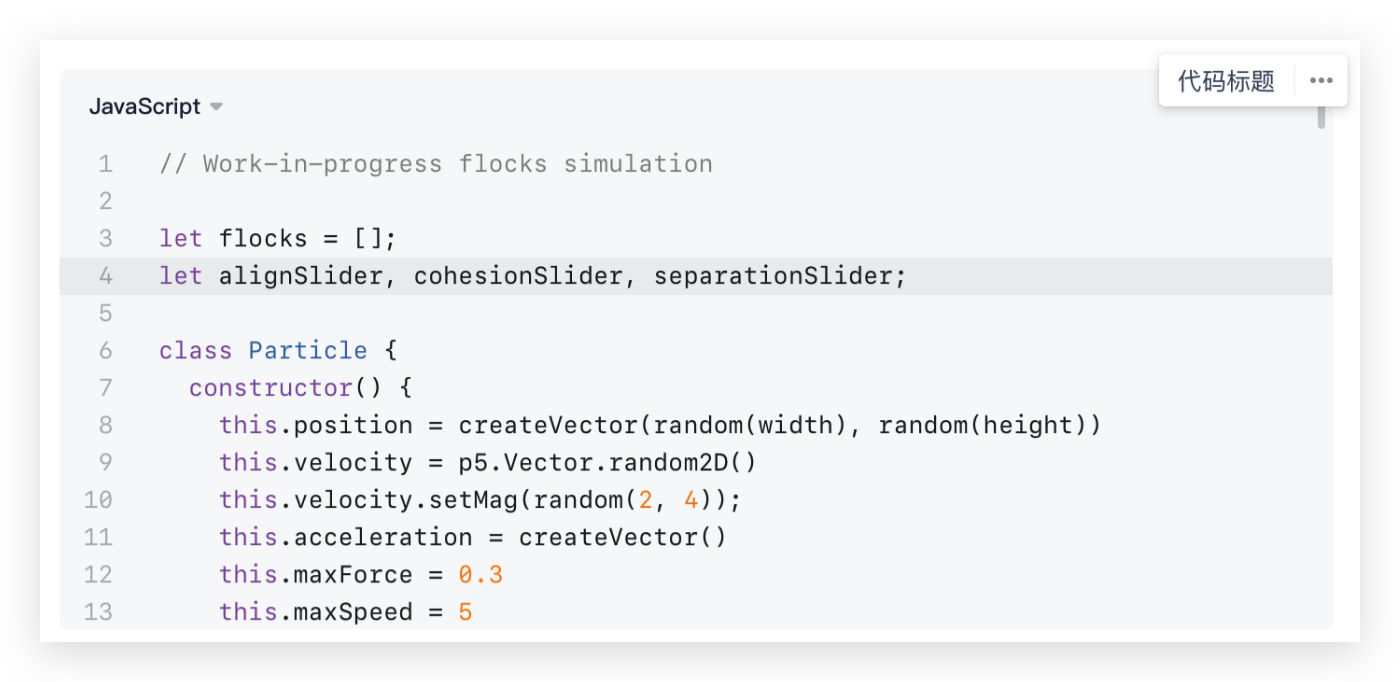Click the 代码标题 code title button
Screen dimensions: 1400x682
coord(1227,81)
